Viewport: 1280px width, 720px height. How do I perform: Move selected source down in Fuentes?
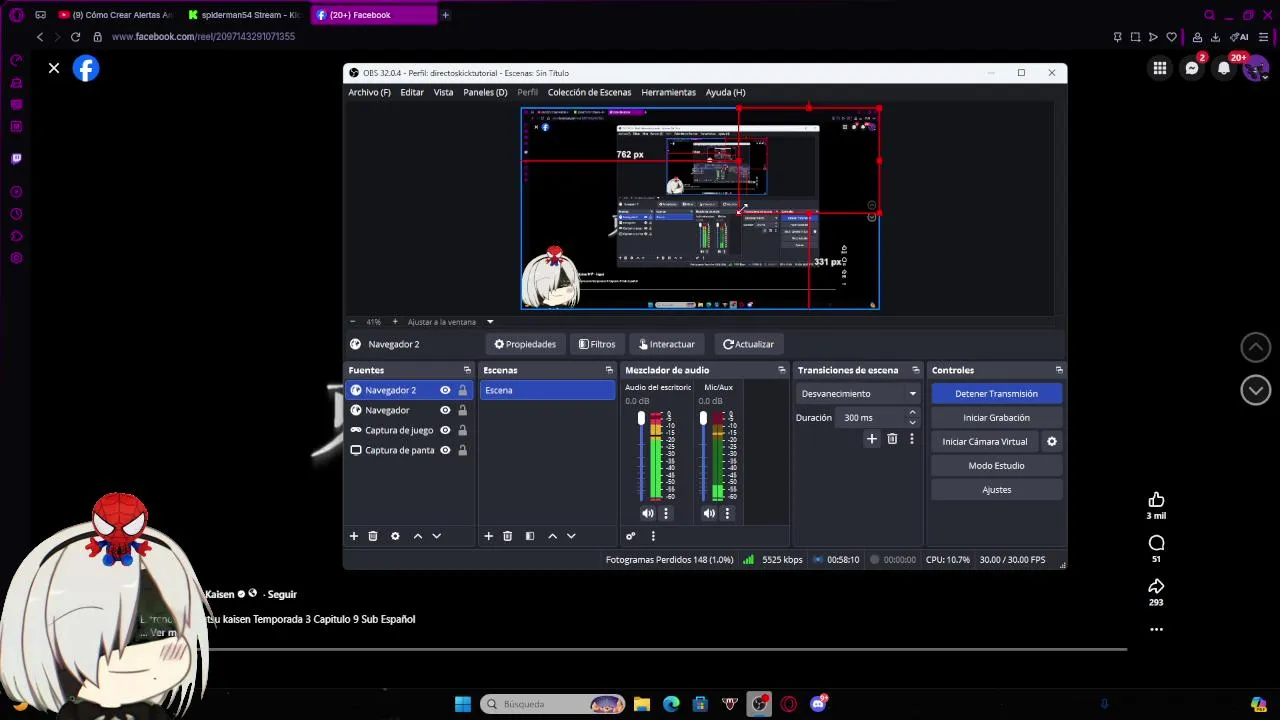coord(436,536)
